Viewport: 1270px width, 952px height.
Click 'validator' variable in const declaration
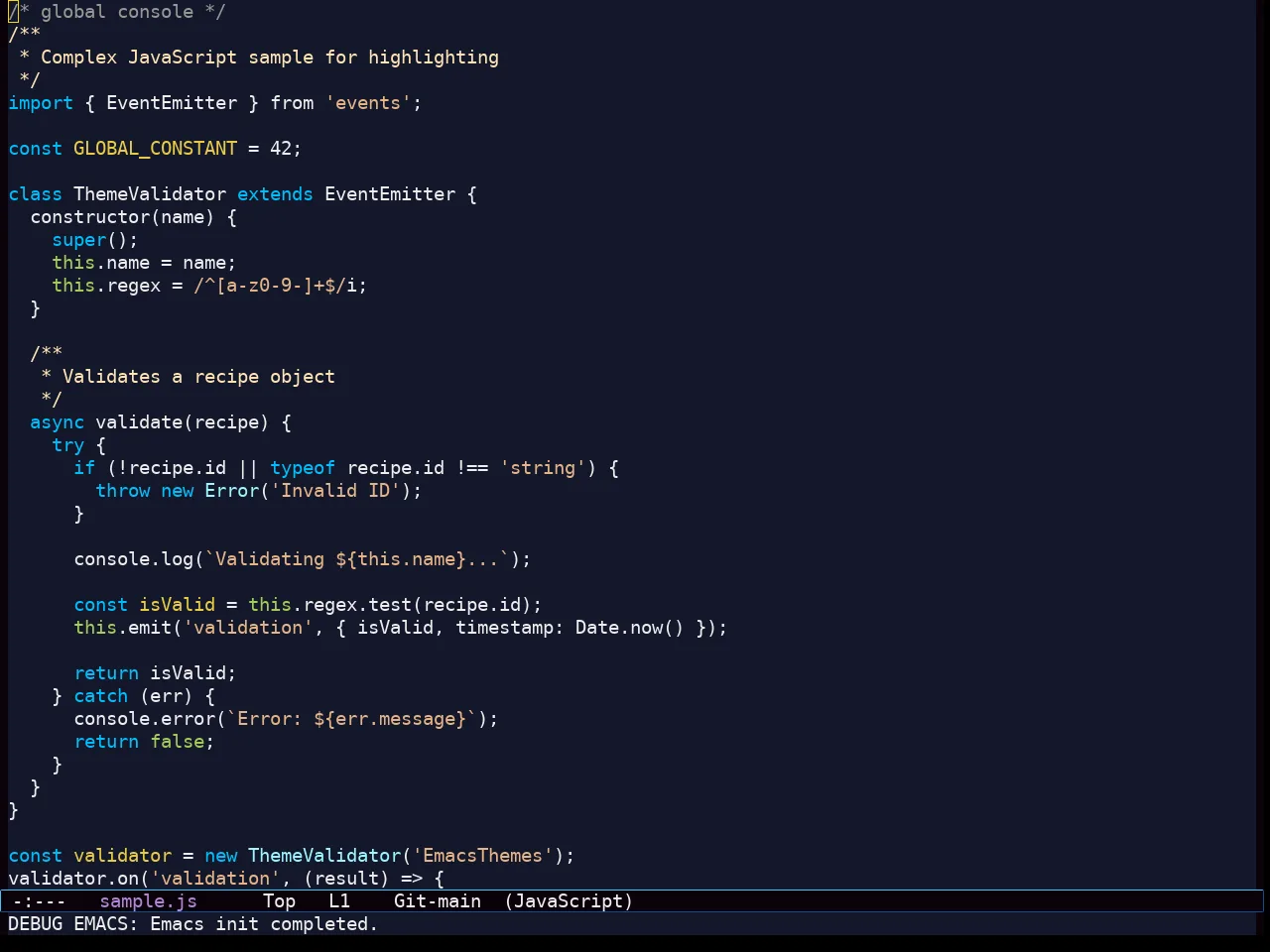[x=123, y=856]
